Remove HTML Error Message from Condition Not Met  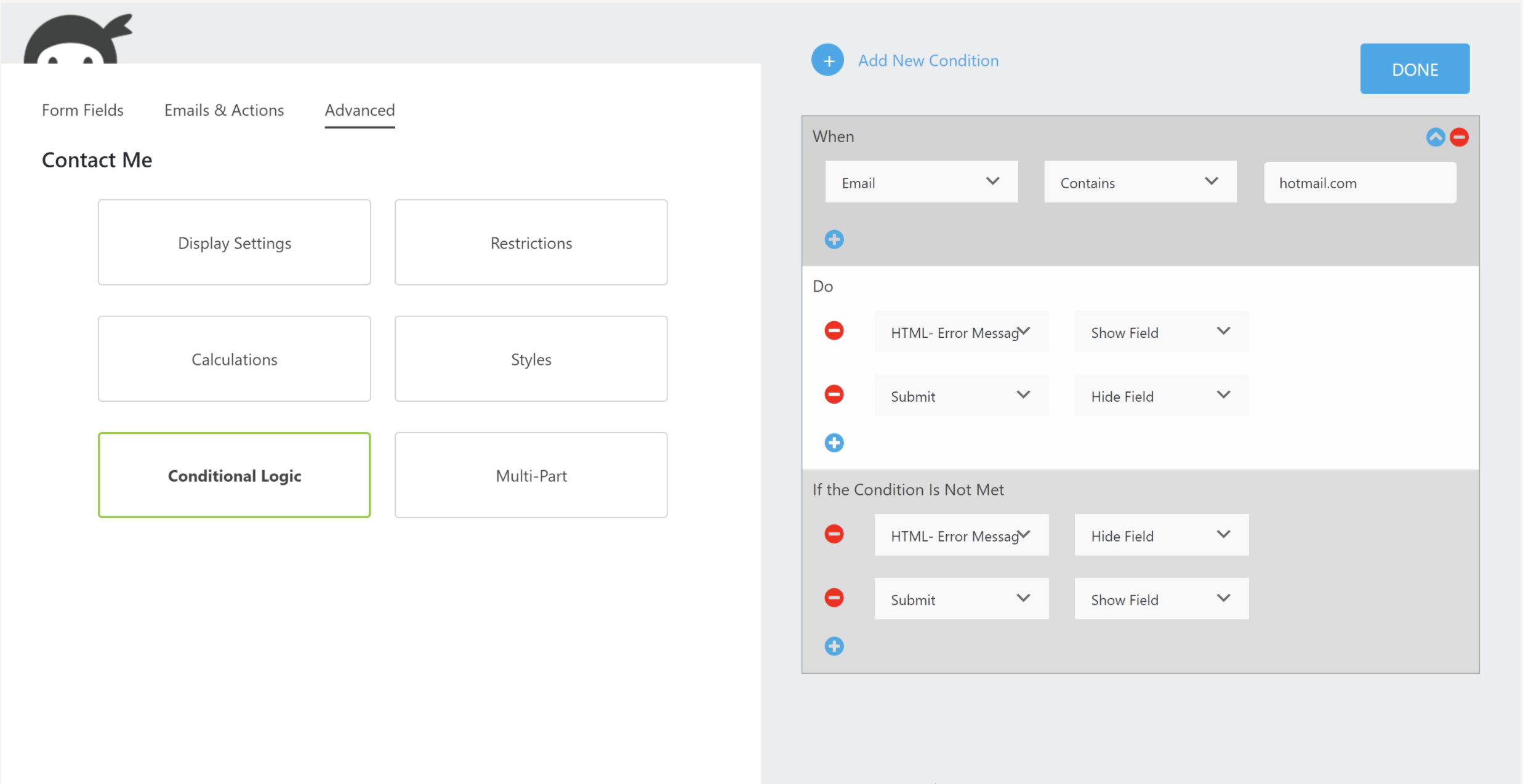click(834, 534)
